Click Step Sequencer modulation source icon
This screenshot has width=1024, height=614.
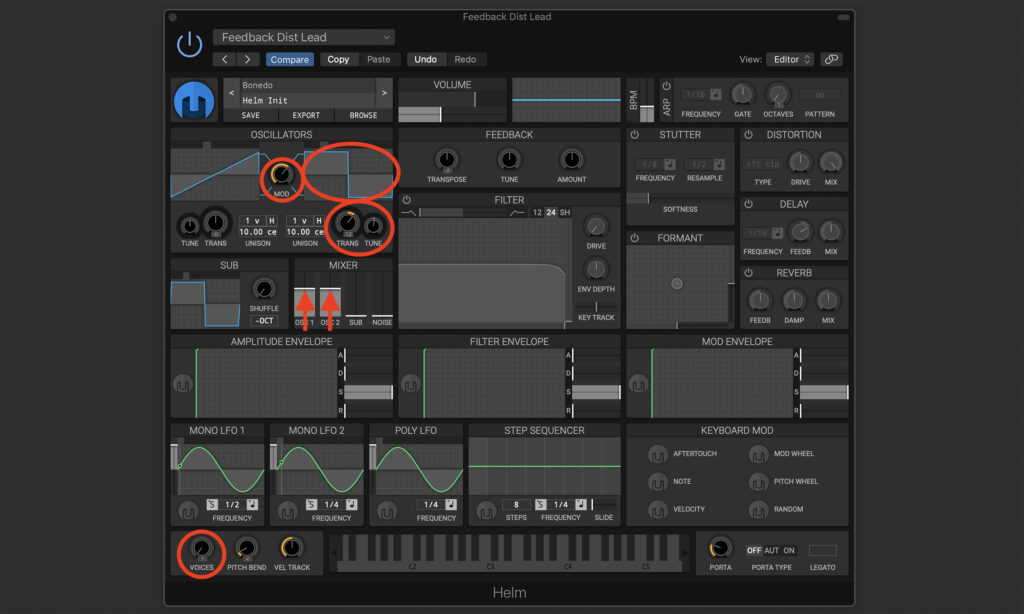(486, 511)
